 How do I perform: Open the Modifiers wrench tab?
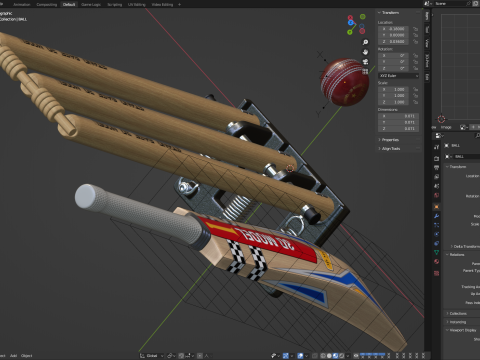pyautogui.click(x=436, y=216)
